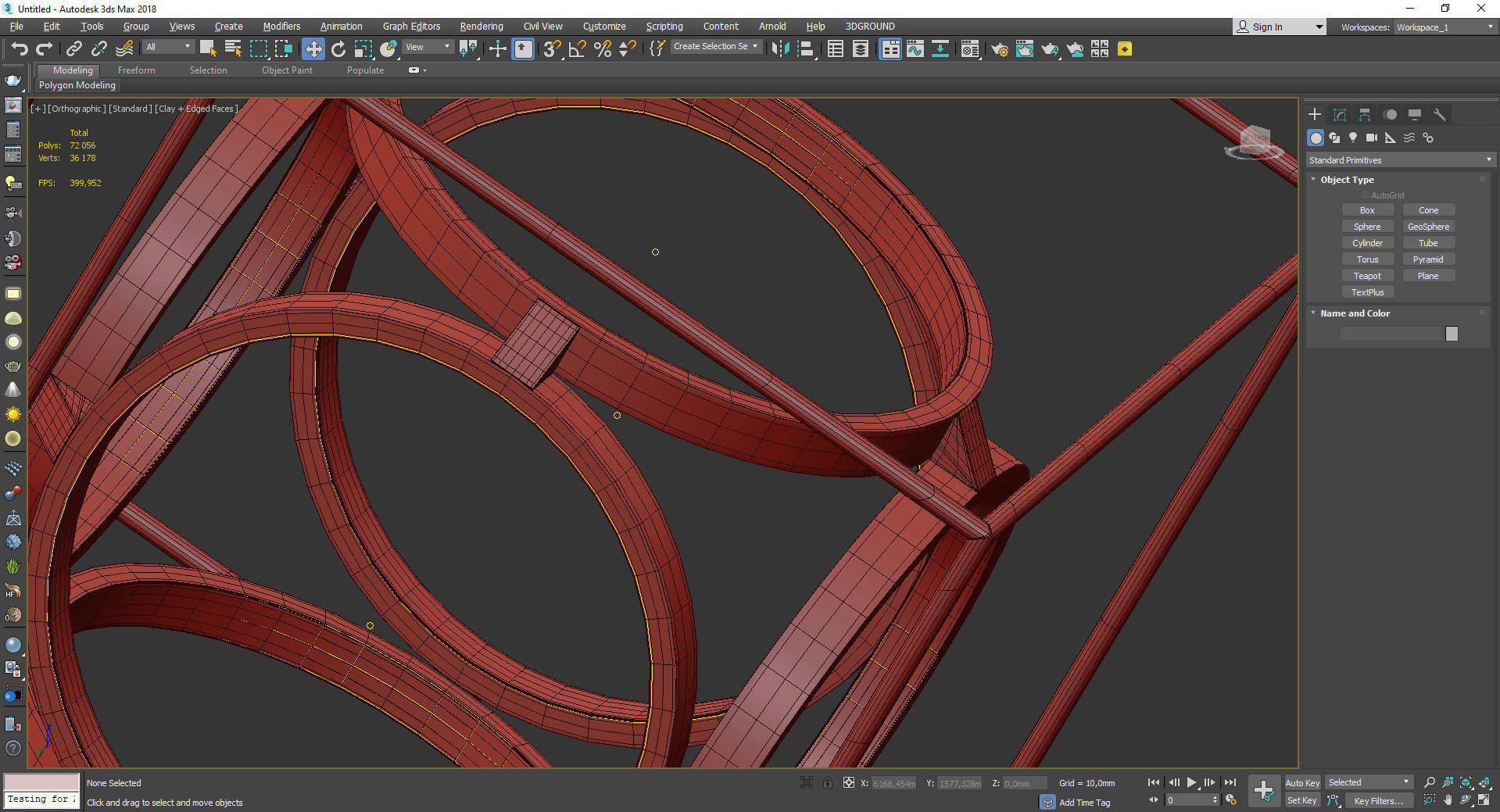Open the Rendering menu
Screen dimensions: 1500x812
pos(481,27)
